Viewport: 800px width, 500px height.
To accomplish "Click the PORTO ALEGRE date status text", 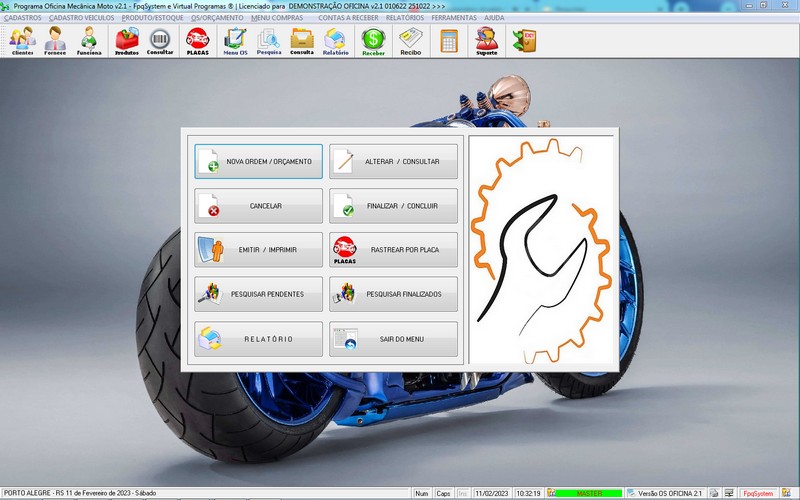I will click(80, 493).
